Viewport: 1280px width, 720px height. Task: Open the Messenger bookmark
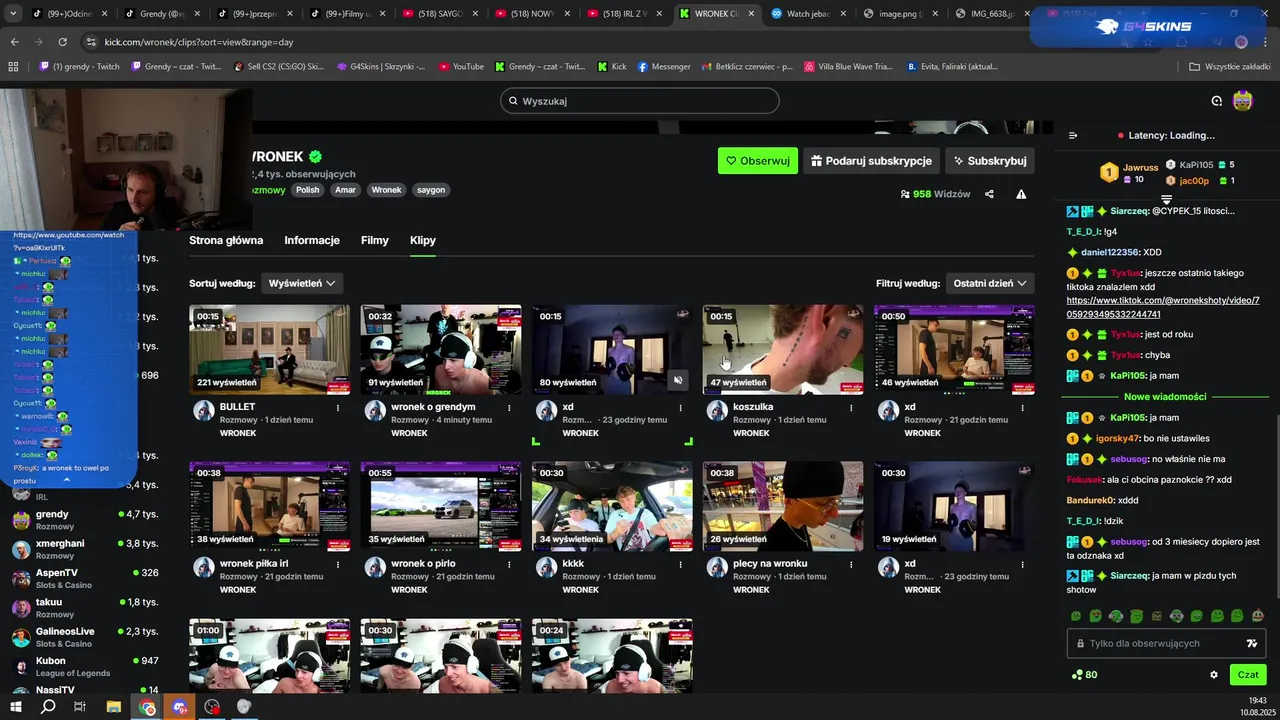point(663,67)
